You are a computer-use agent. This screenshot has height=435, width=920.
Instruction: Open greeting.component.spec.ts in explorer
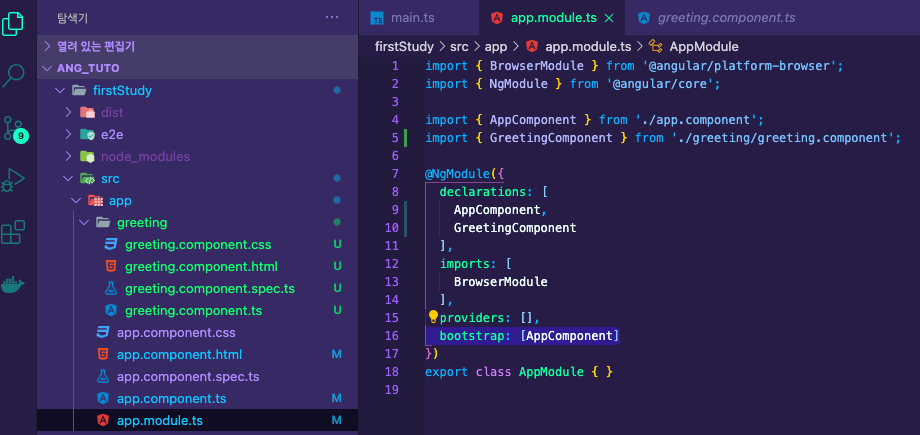coord(198,288)
